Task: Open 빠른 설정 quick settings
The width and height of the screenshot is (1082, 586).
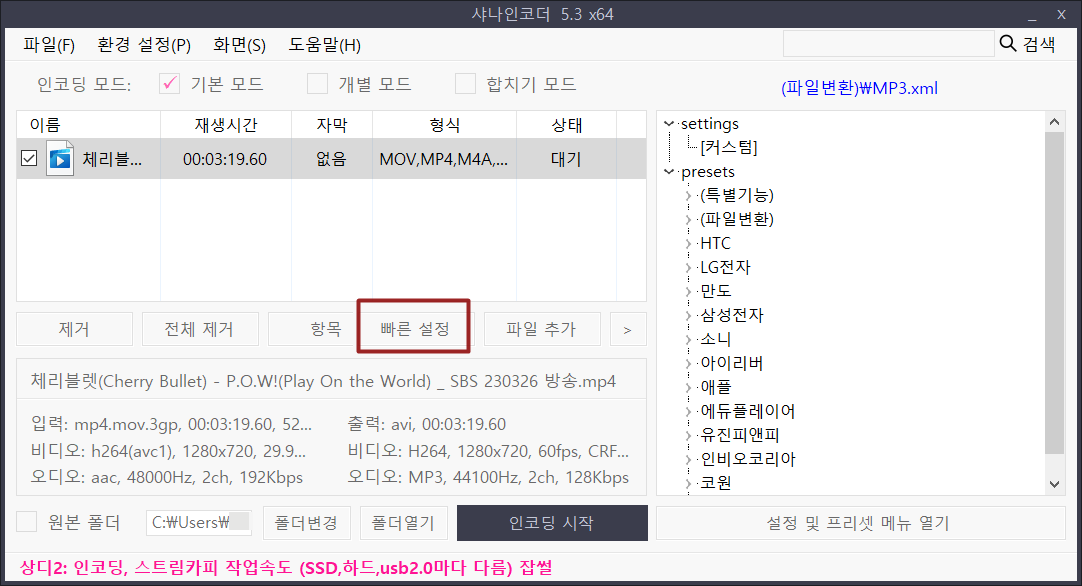Action: pyautogui.click(x=414, y=329)
